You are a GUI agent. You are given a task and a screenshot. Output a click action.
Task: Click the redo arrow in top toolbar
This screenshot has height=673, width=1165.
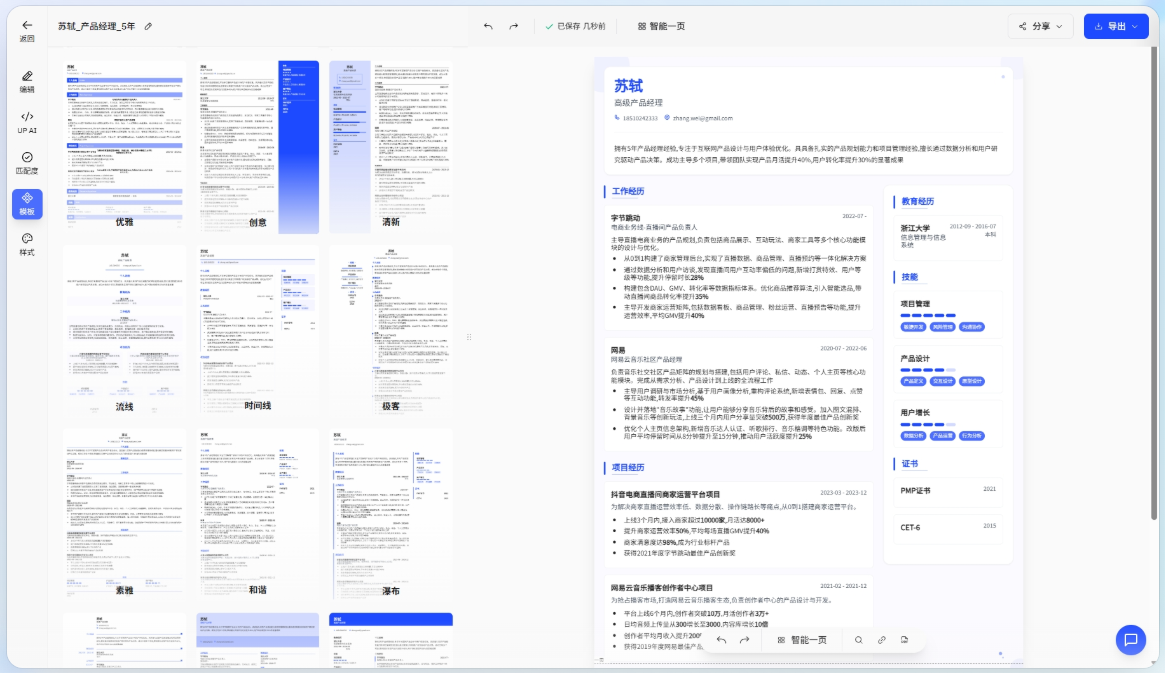point(514,26)
